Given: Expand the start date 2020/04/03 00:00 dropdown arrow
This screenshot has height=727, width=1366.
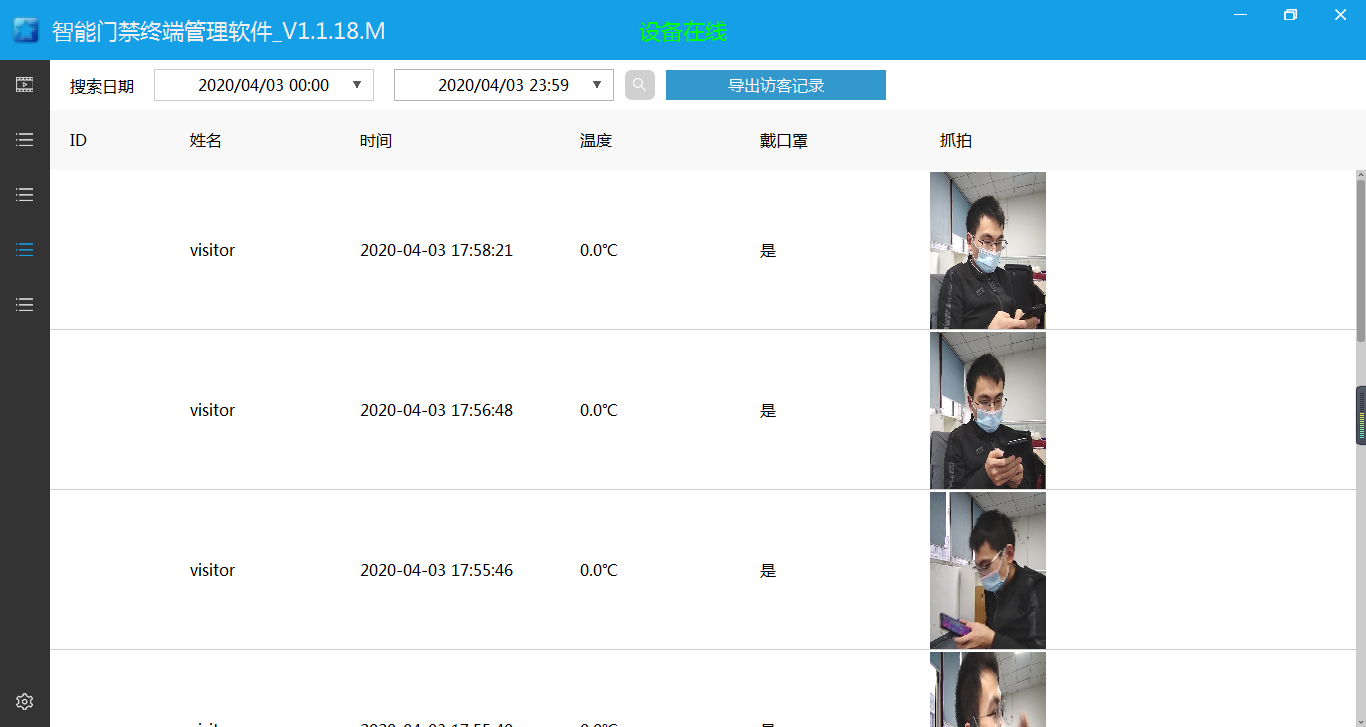Looking at the screenshot, I should (x=357, y=85).
